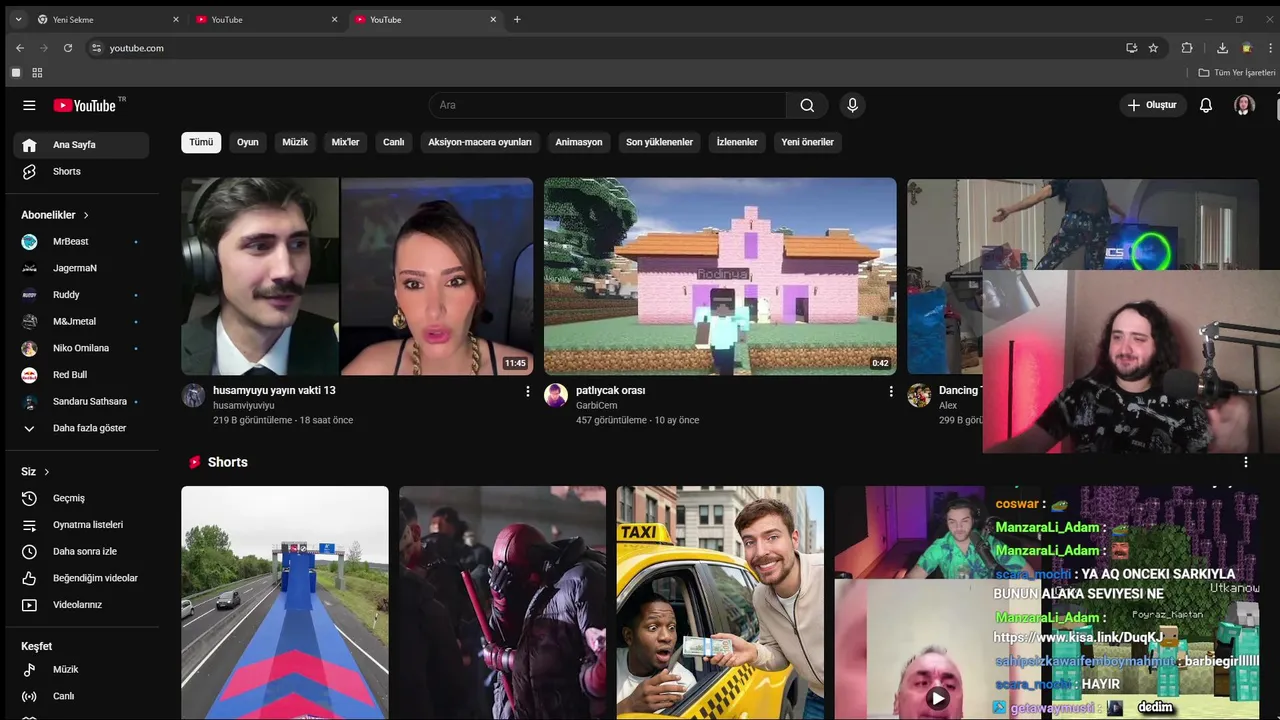Open Beğendiğim videolar liked videos
The image size is (1280, 720).
point(81,578)
